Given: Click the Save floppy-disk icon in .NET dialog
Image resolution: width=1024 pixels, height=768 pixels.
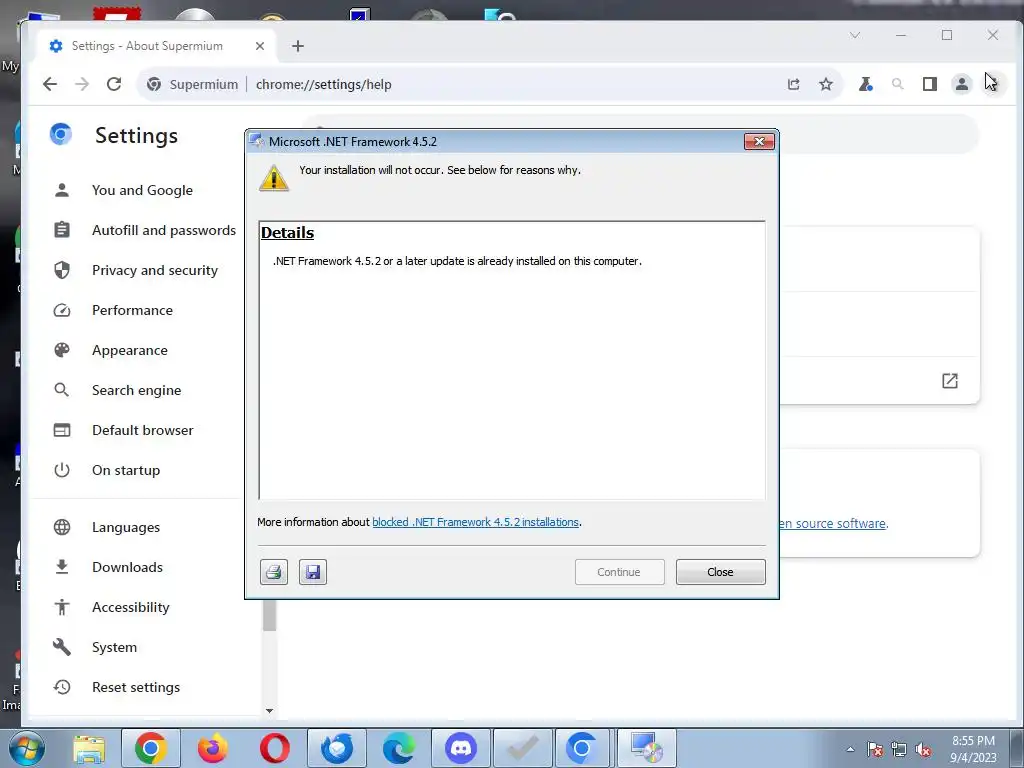Looking at the screenshot, I should (x=313, y=572).
